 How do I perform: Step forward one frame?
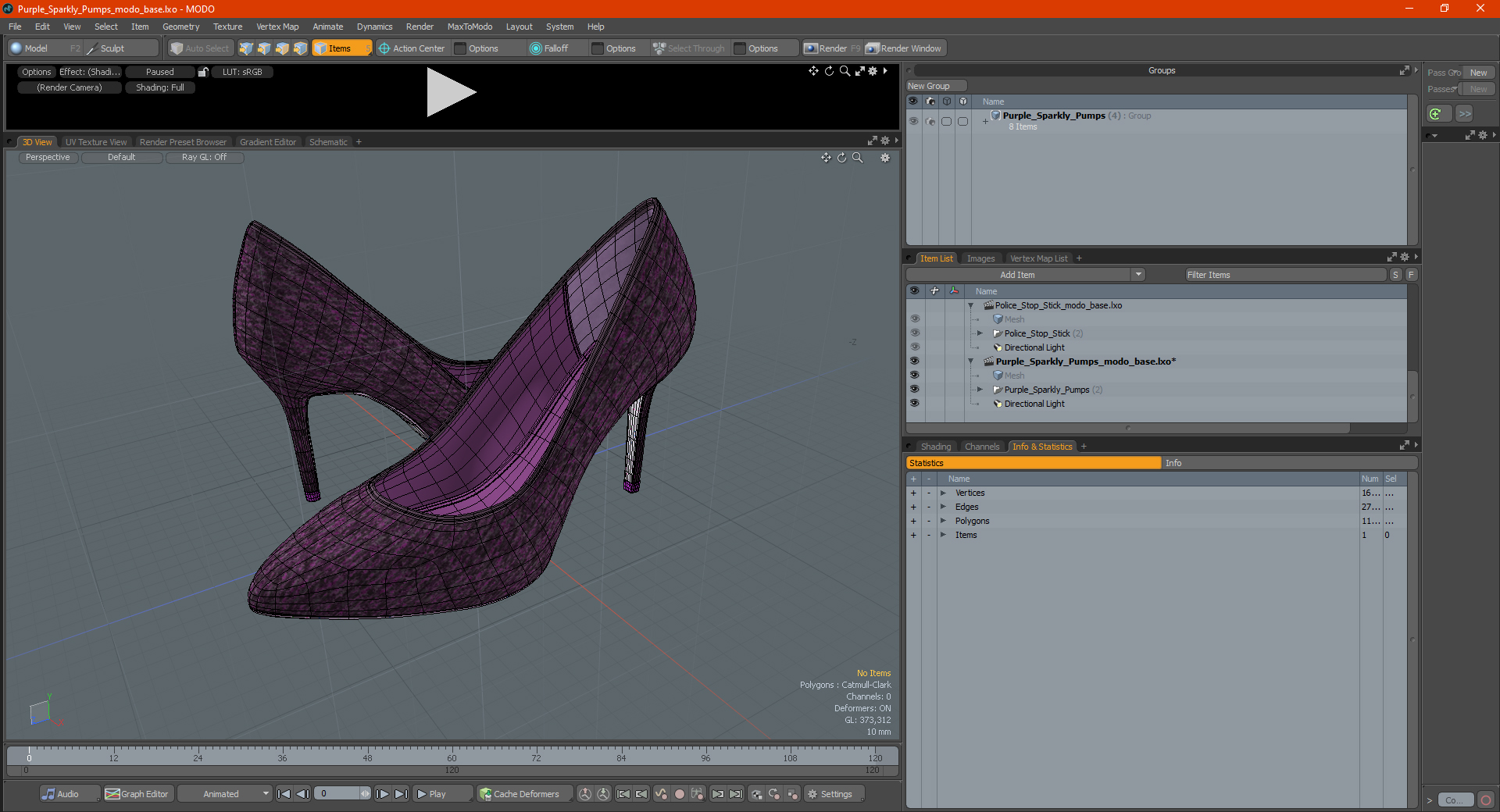382,794
